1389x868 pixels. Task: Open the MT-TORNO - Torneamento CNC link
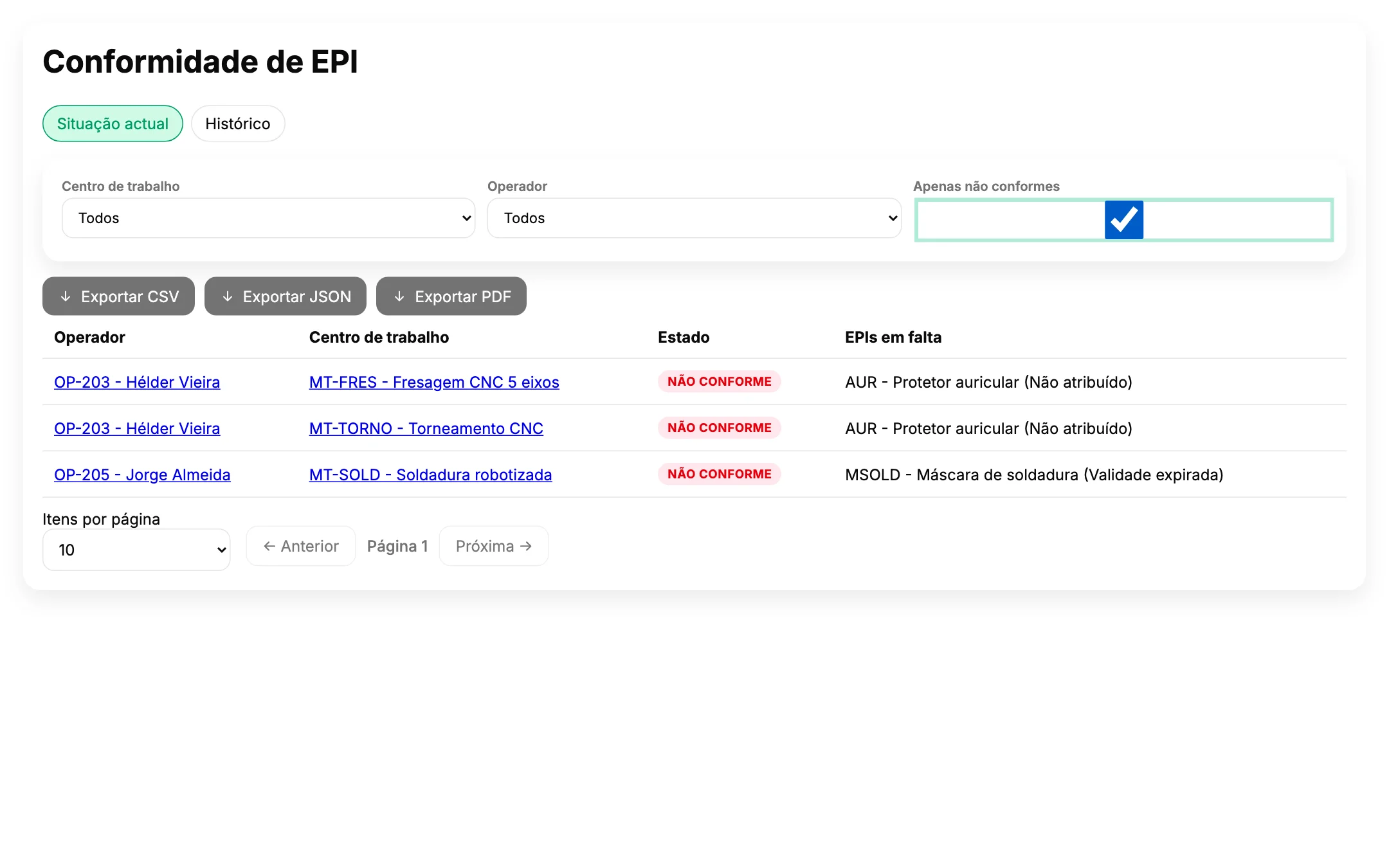pyautogui.click(x=426, y=428)
